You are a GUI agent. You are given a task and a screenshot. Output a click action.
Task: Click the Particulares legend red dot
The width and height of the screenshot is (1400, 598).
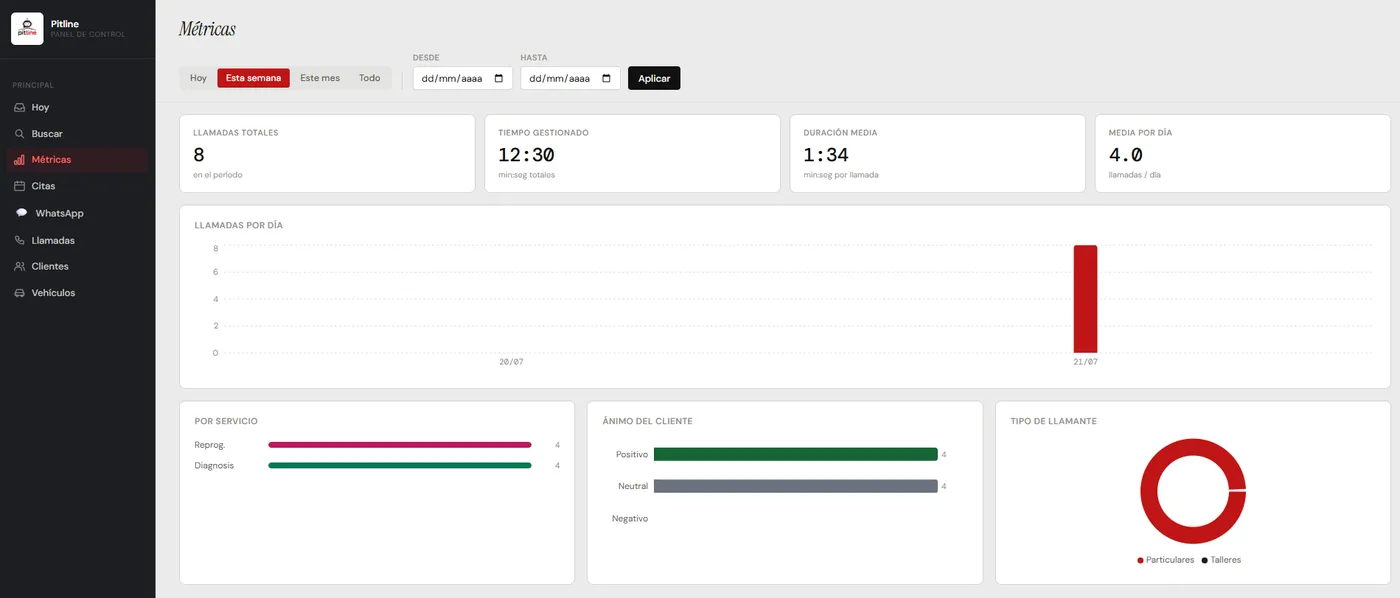[1140, 560]
